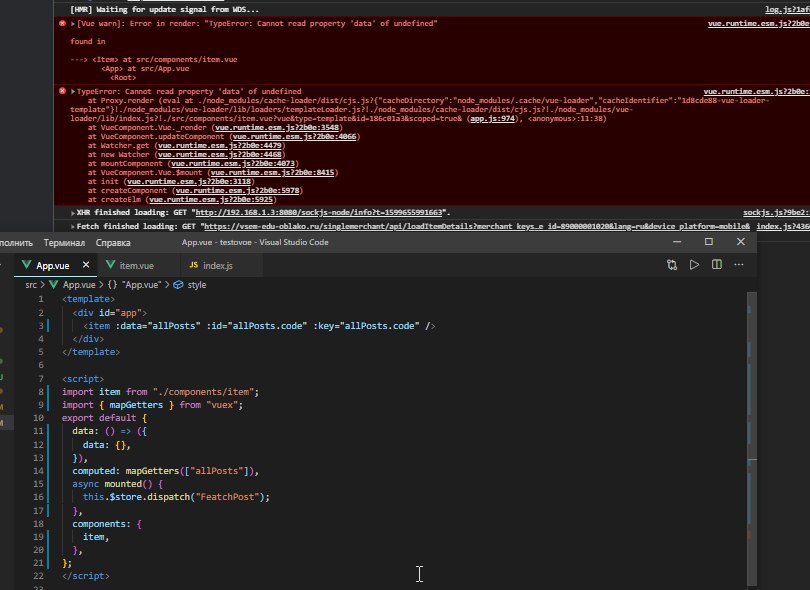
Task: Open the More Actions ellipsis menu
Action: point(739,265)
